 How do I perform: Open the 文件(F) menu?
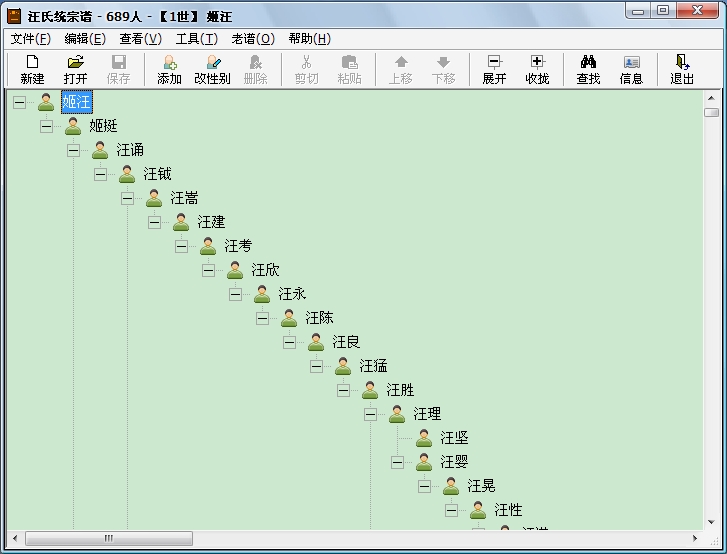(30, 39)
